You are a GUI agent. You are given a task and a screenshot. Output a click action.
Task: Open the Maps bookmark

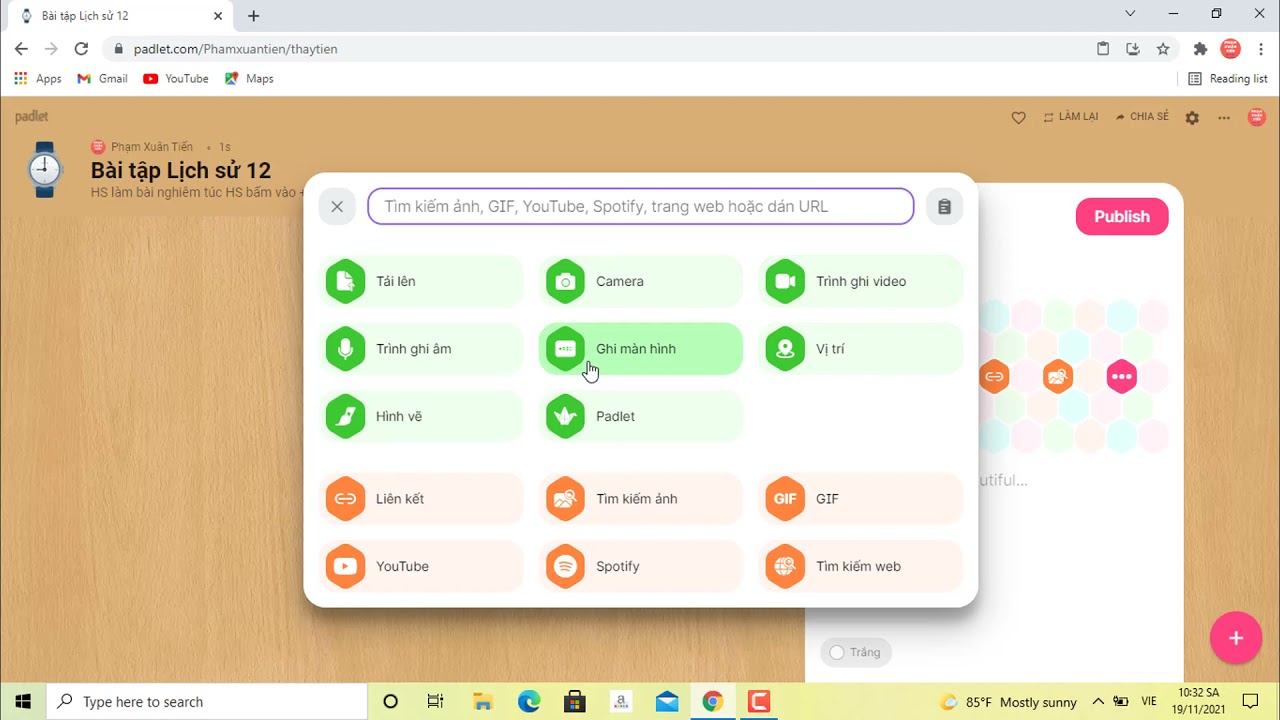[x=249, y=78]
